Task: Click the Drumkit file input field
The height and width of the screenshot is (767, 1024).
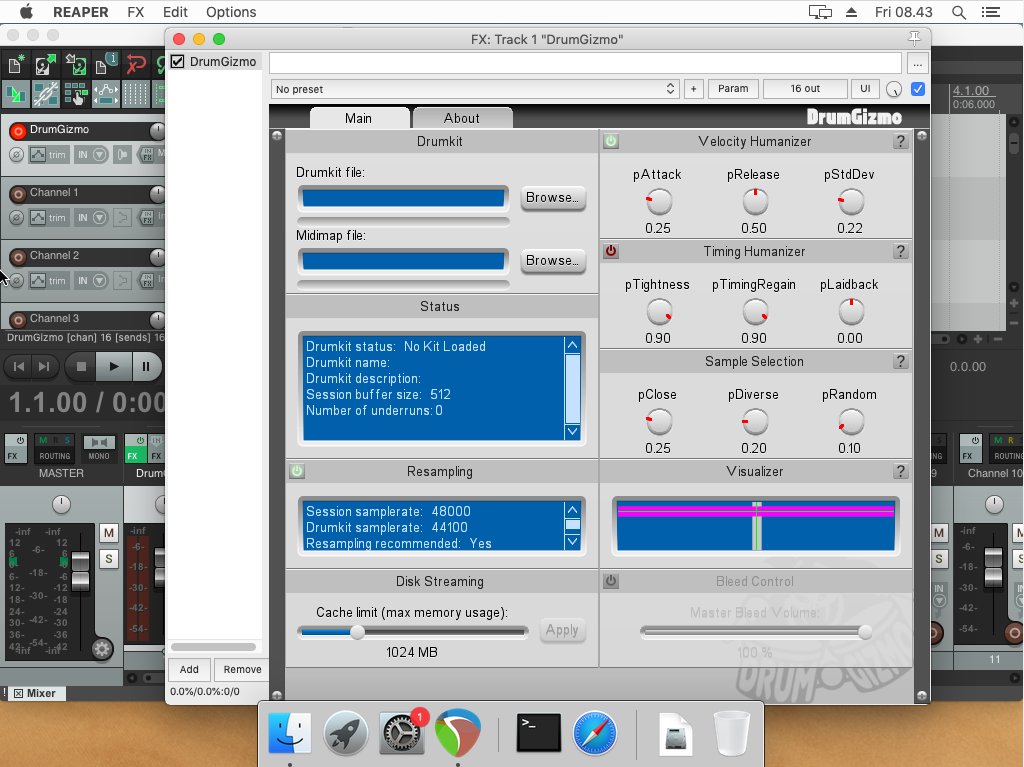Action: click(x=404, y=198)
